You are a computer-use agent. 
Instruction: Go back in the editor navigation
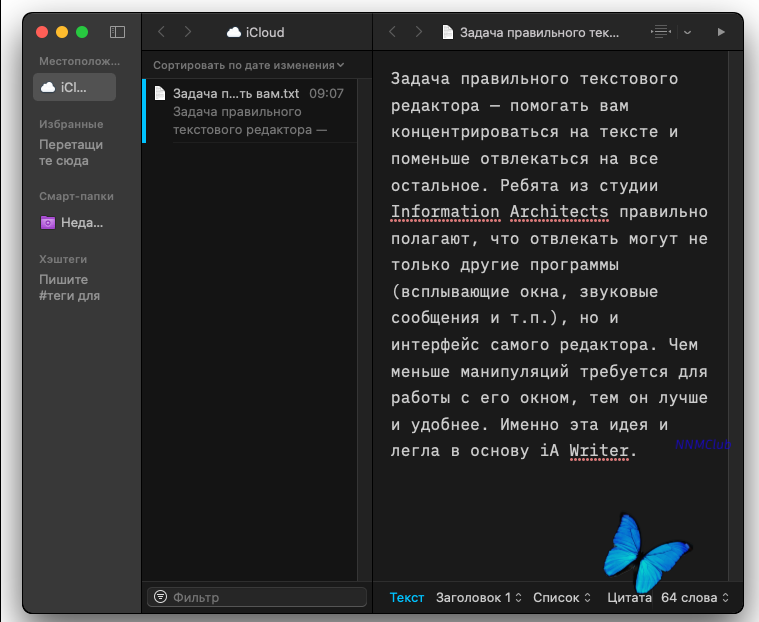pyautogui.click(x=393, y=32)
